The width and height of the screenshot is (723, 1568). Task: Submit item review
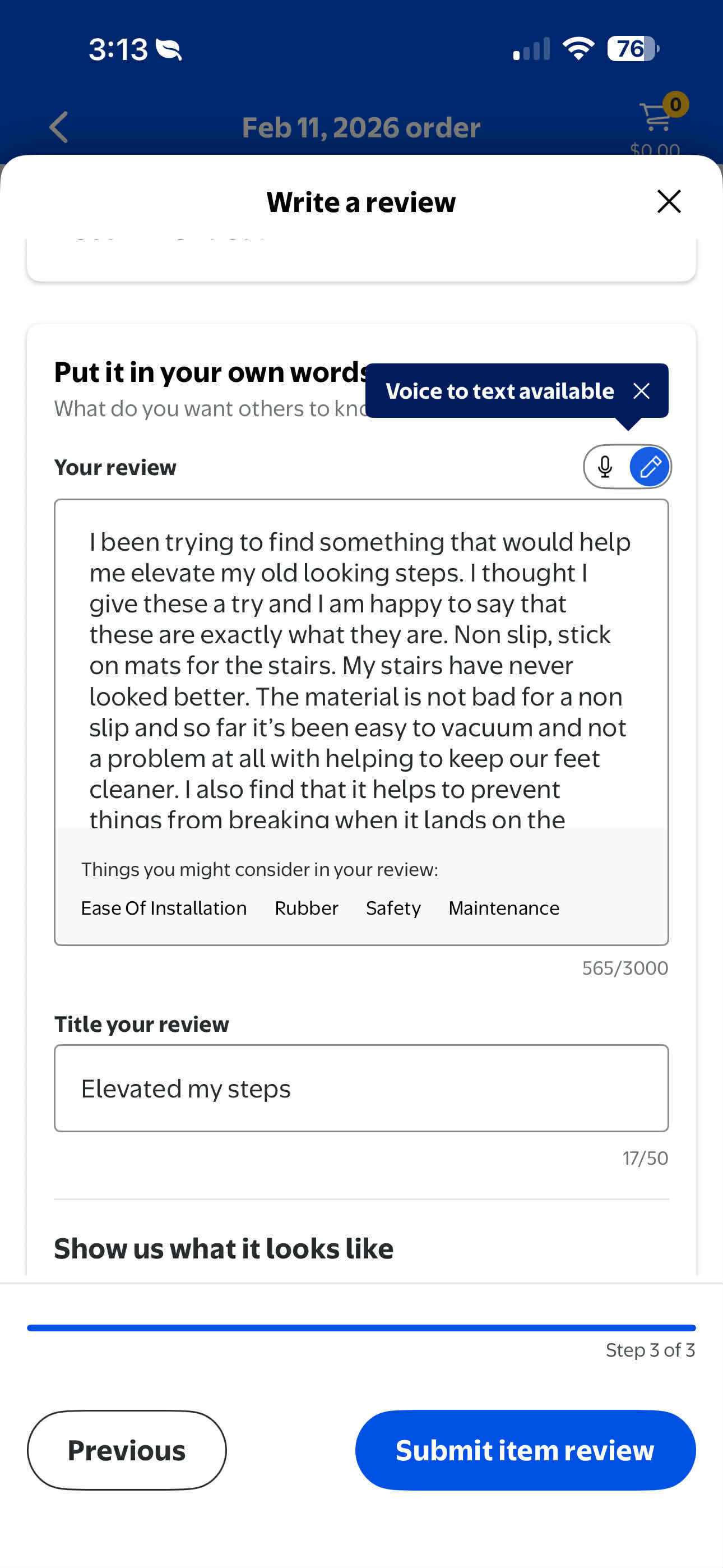[x=525, y=1450]
